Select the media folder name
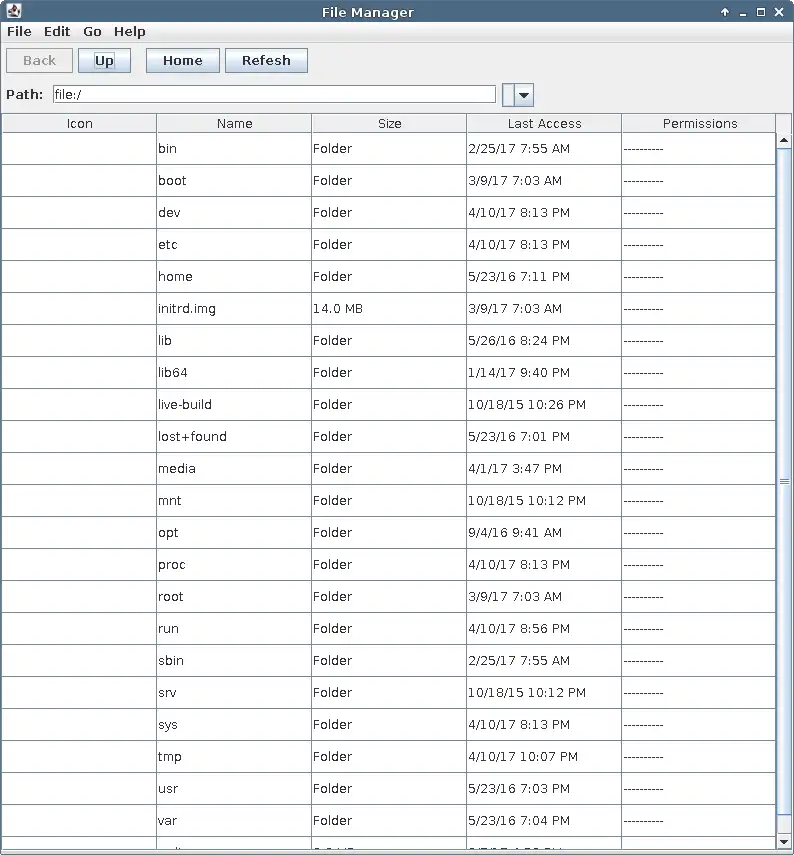This screenshot has width=794, height=855. [x=177, y=468]
